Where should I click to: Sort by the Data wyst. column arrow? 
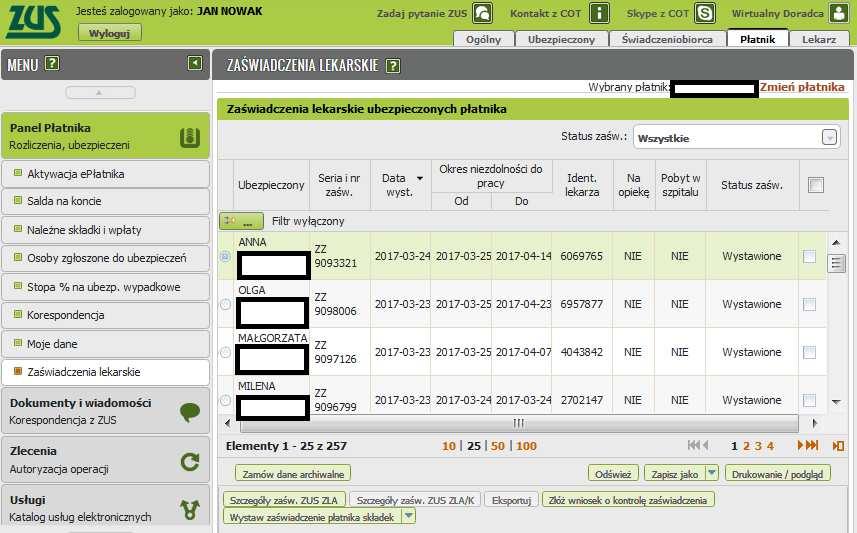pyautogui.click(x=420, y=178)
